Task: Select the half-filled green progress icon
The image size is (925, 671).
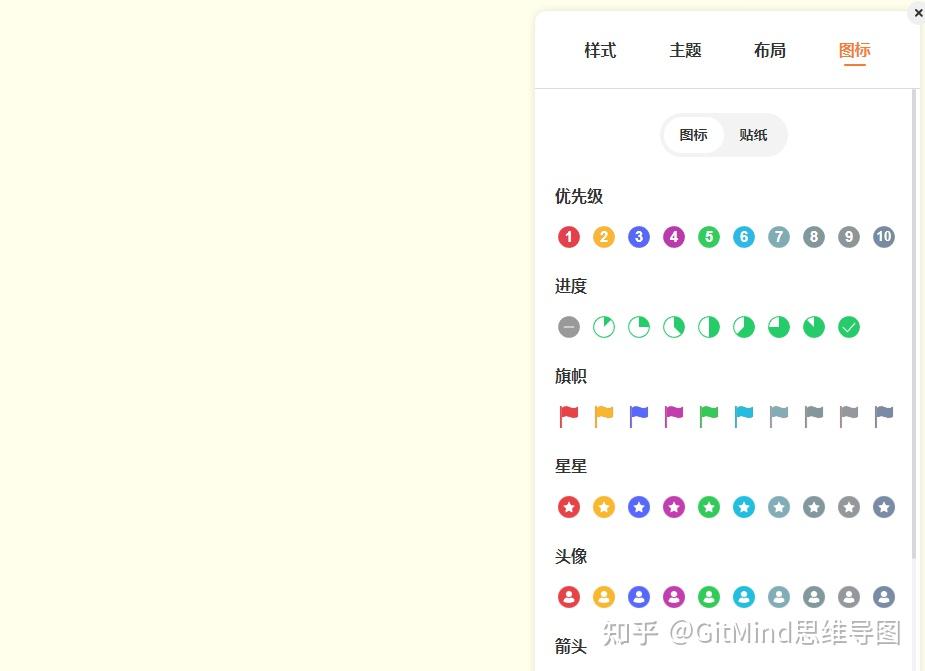Action: (708, 327)
